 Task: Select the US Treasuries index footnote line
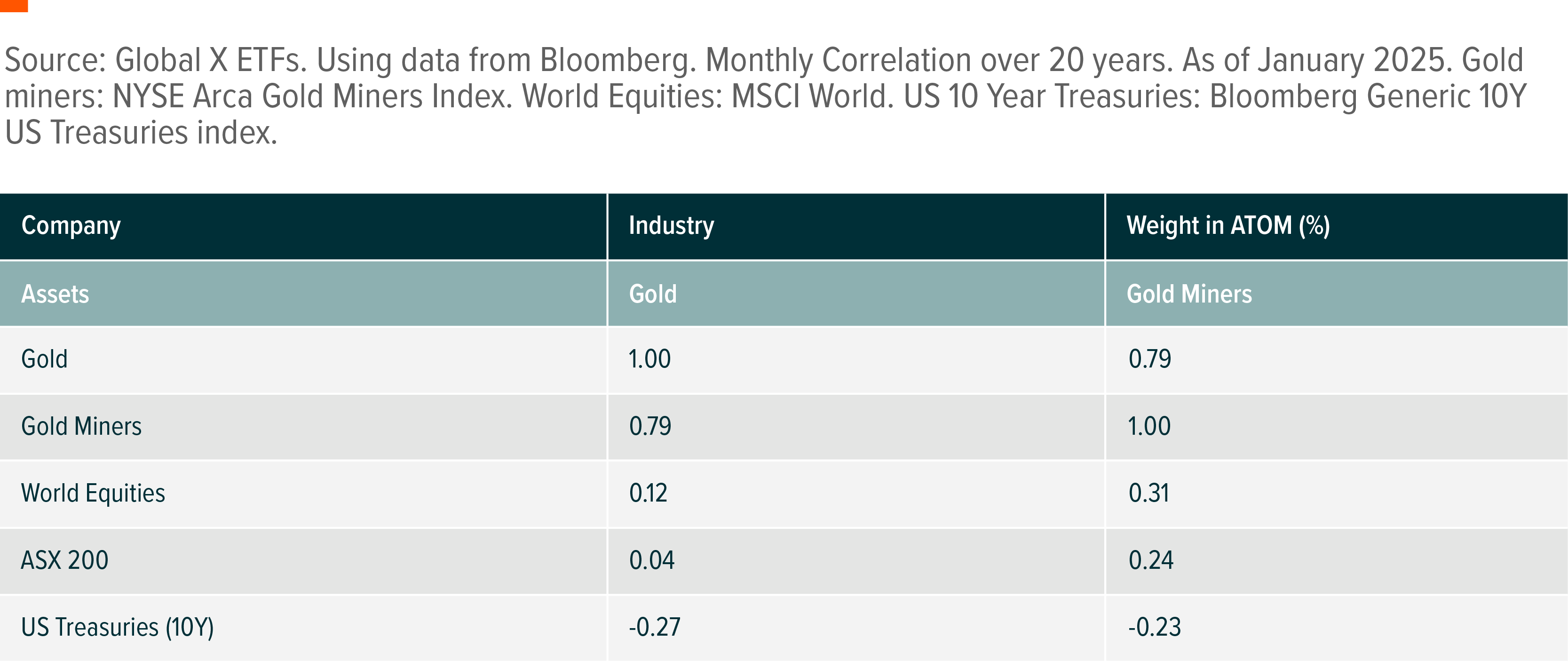[x=141, y=133]
